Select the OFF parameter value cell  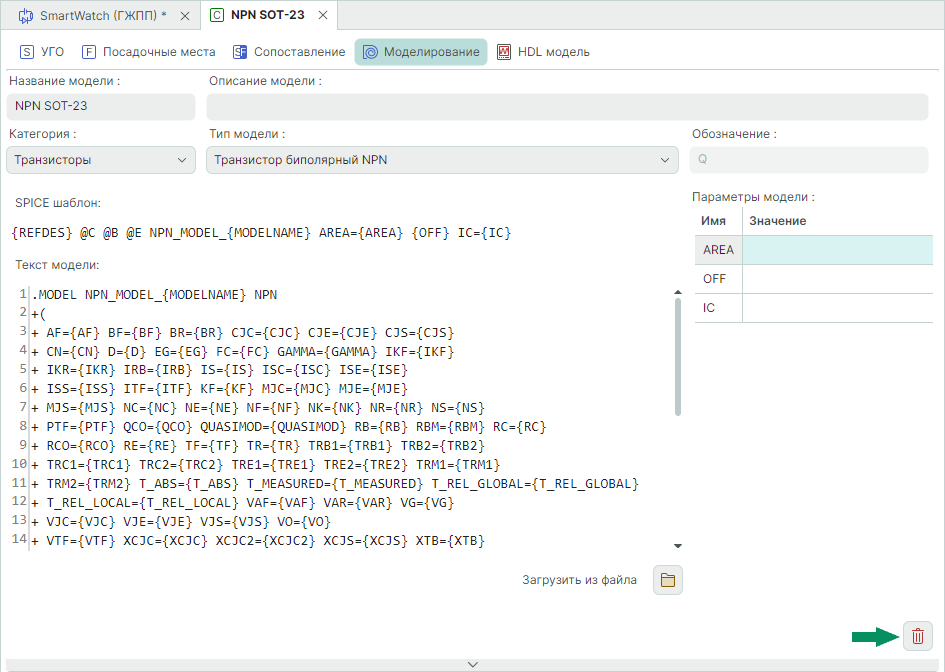coord(837,279)
